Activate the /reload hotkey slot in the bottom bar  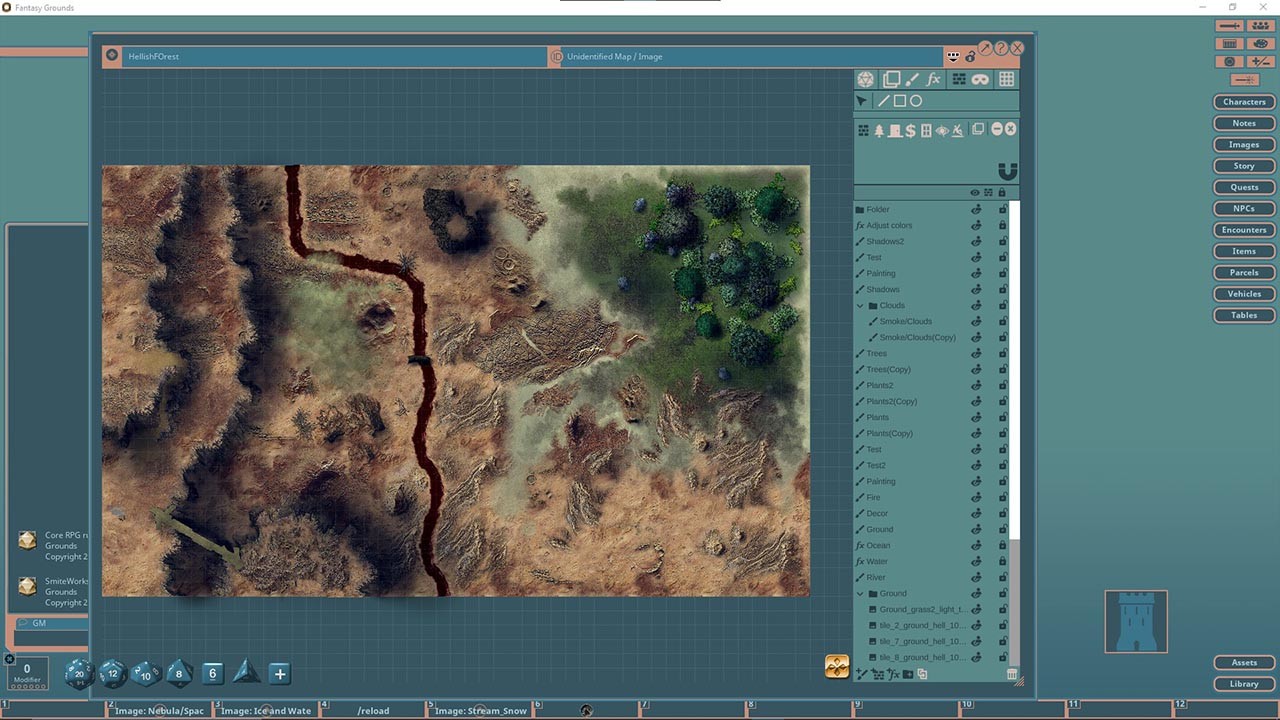[x=373, y=710]
